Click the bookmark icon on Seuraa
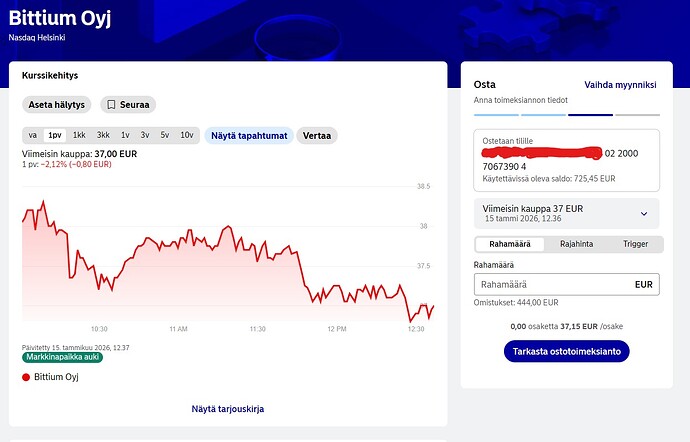690x442 pixels. tap(112, 105)
